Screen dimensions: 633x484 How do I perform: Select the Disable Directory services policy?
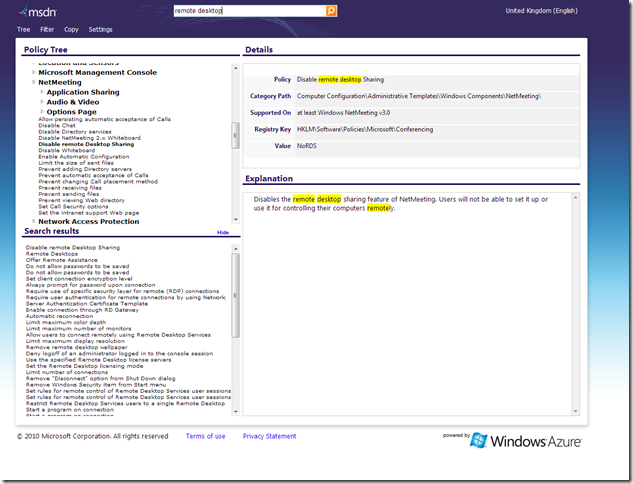[75, 132]
